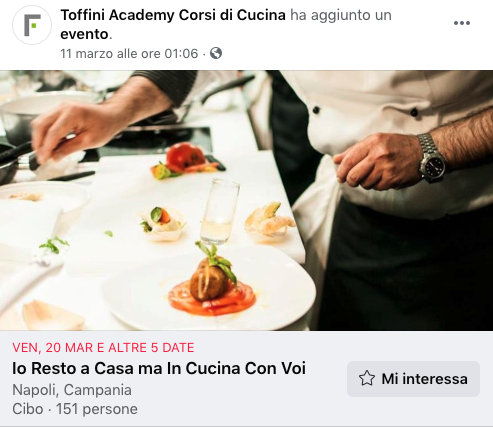Click the 'Cibo' event category
This screenshot has height=427, width=493.
(28, 409)
